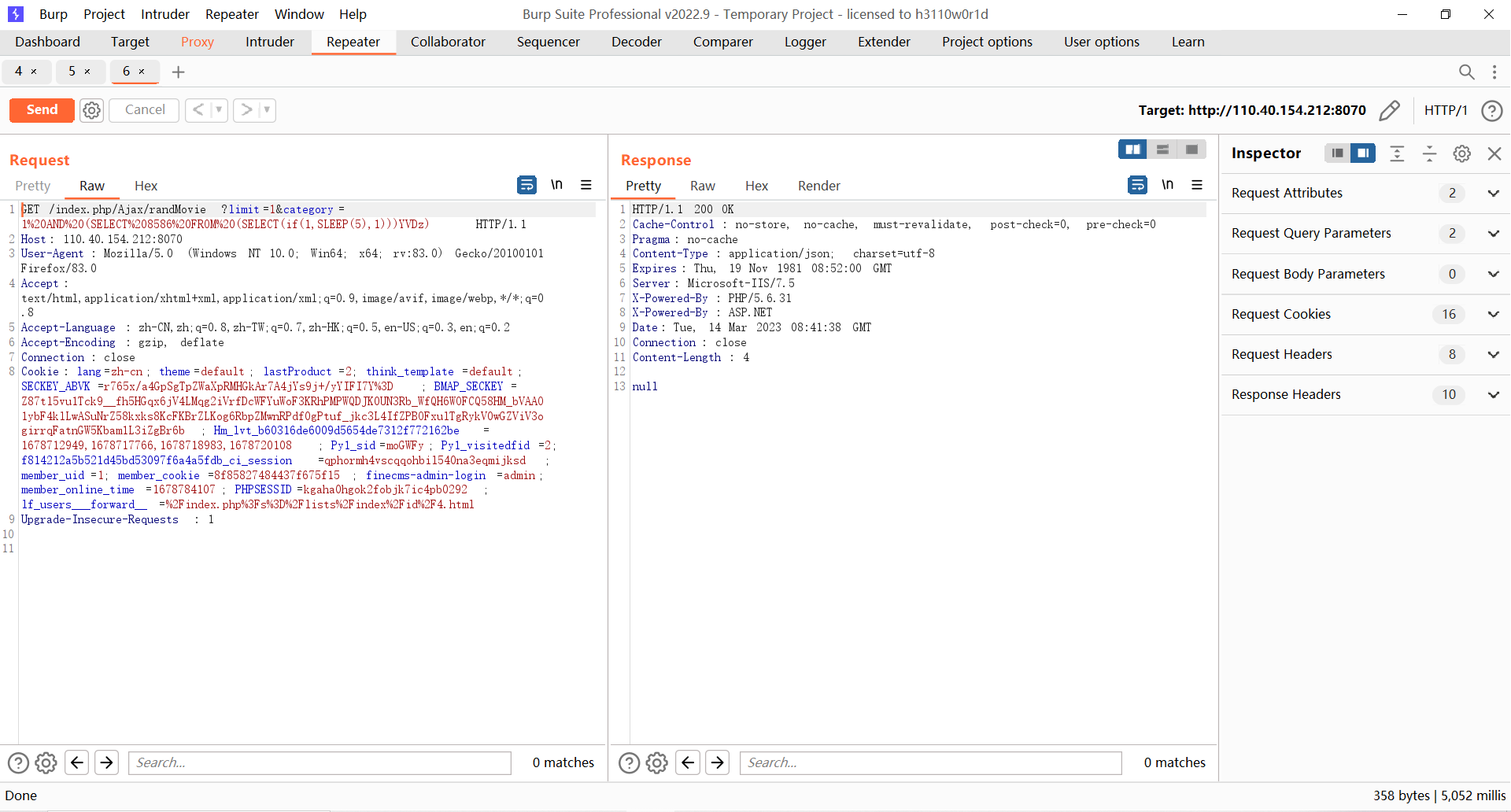Viewport: 1511px width, 812px height.
Task: Open Response search settings gear
Action: tap(656, 762)
